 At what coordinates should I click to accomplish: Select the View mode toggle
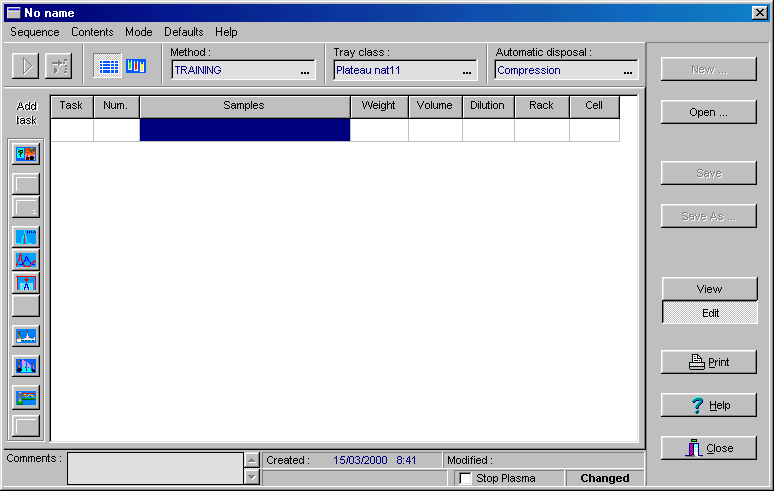709,289
